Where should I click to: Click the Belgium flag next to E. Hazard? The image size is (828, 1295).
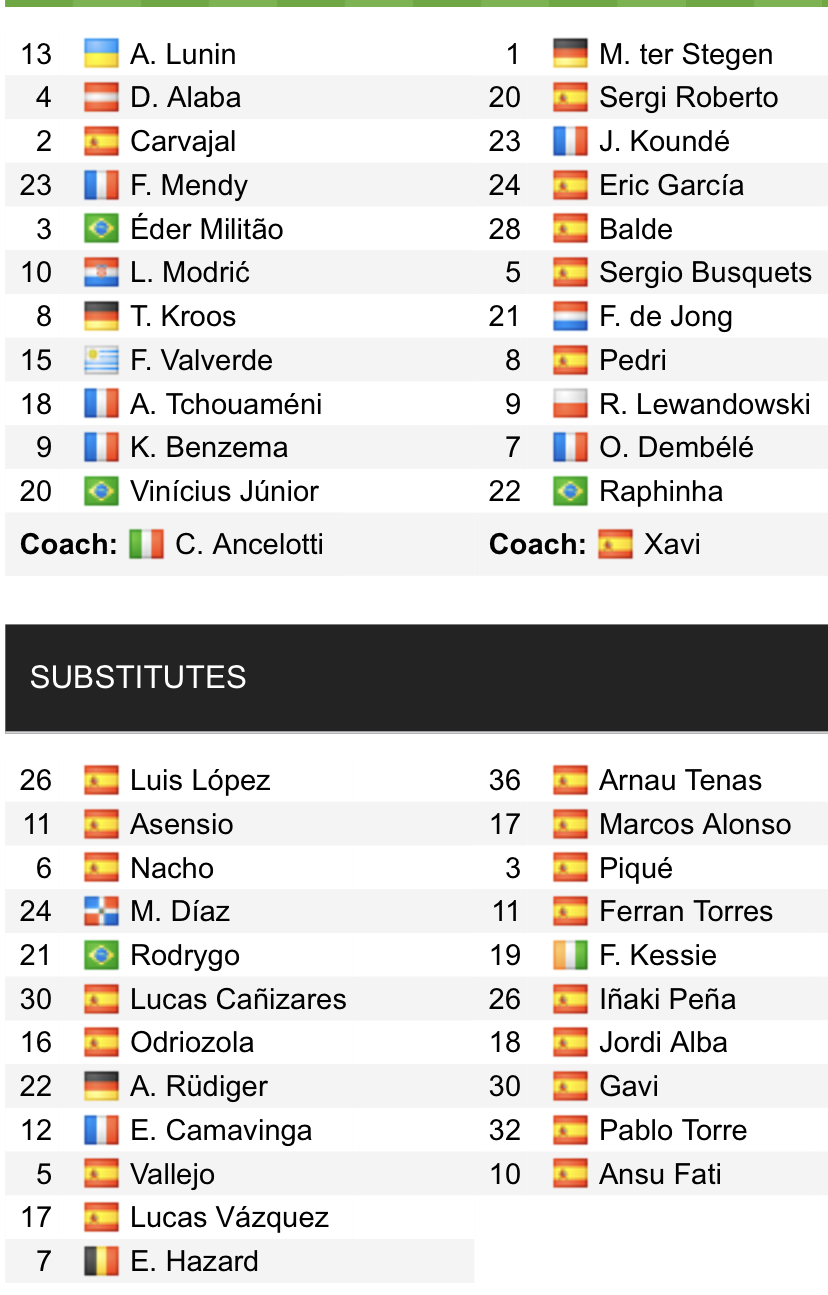point(101,1262)
